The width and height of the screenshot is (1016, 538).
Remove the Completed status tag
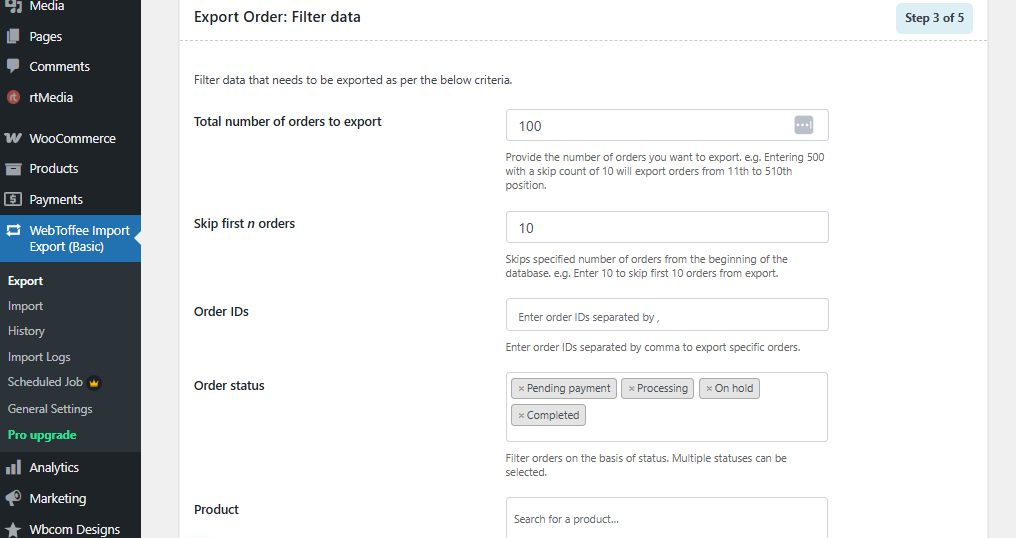tap(521, 415)
